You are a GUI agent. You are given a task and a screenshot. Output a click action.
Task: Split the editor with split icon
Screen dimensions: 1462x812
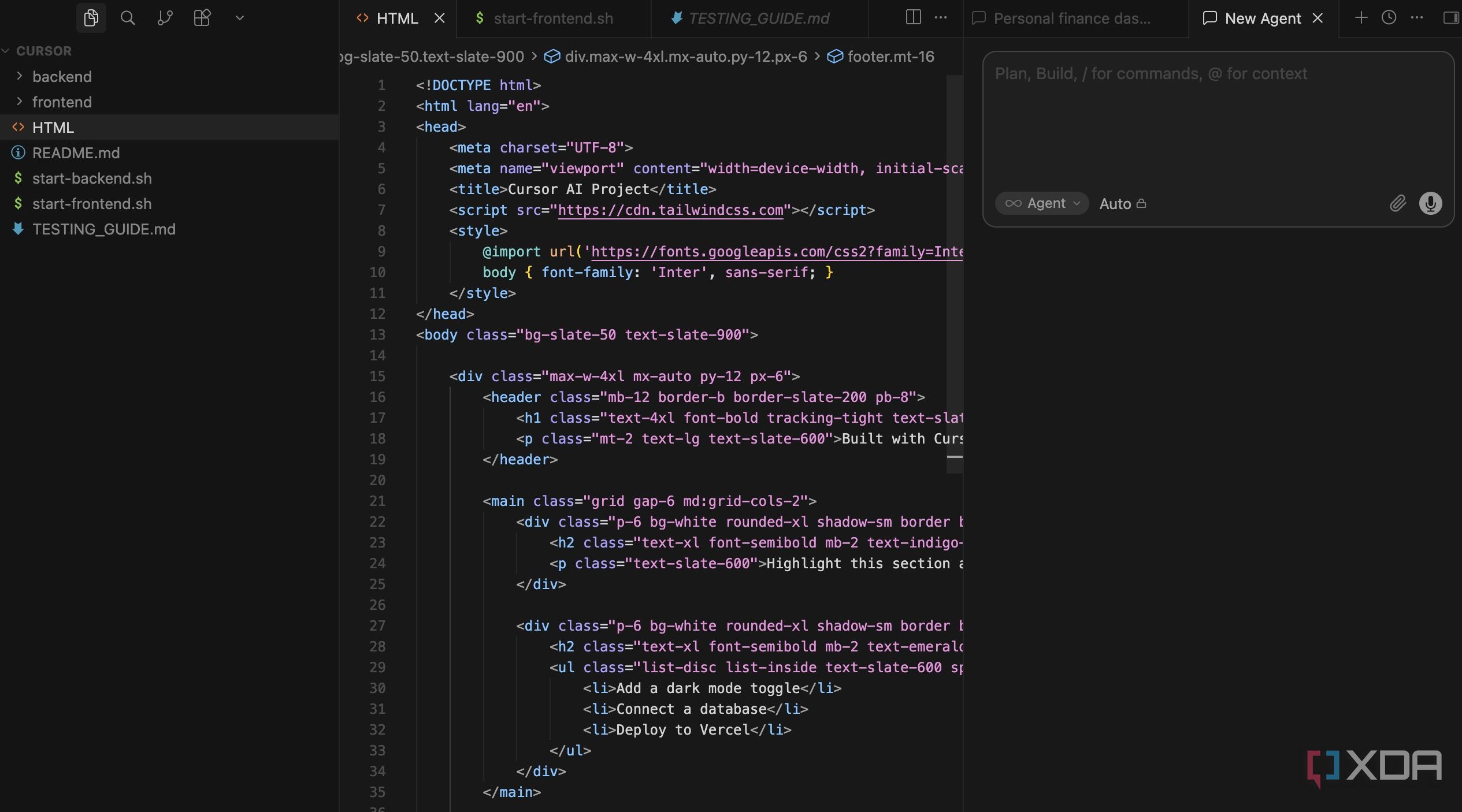point(913,17)
